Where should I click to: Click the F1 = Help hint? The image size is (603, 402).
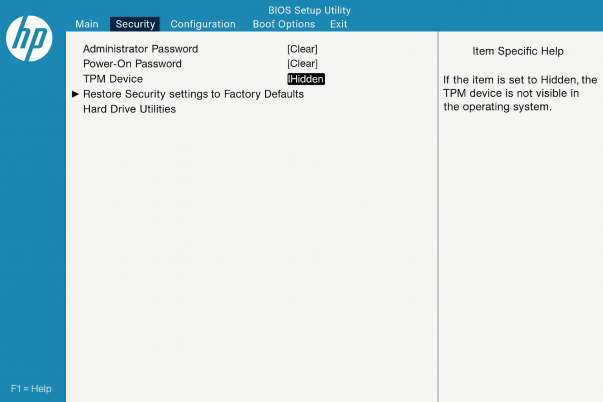[31, 388]
